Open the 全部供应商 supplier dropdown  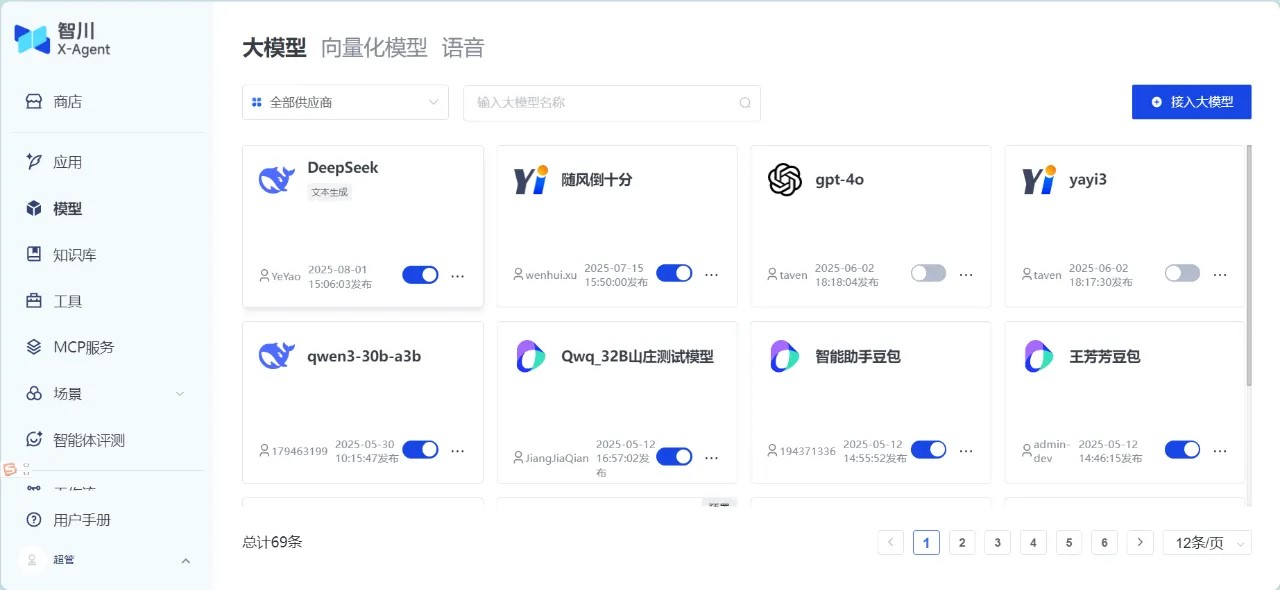[x=345, y=102]
